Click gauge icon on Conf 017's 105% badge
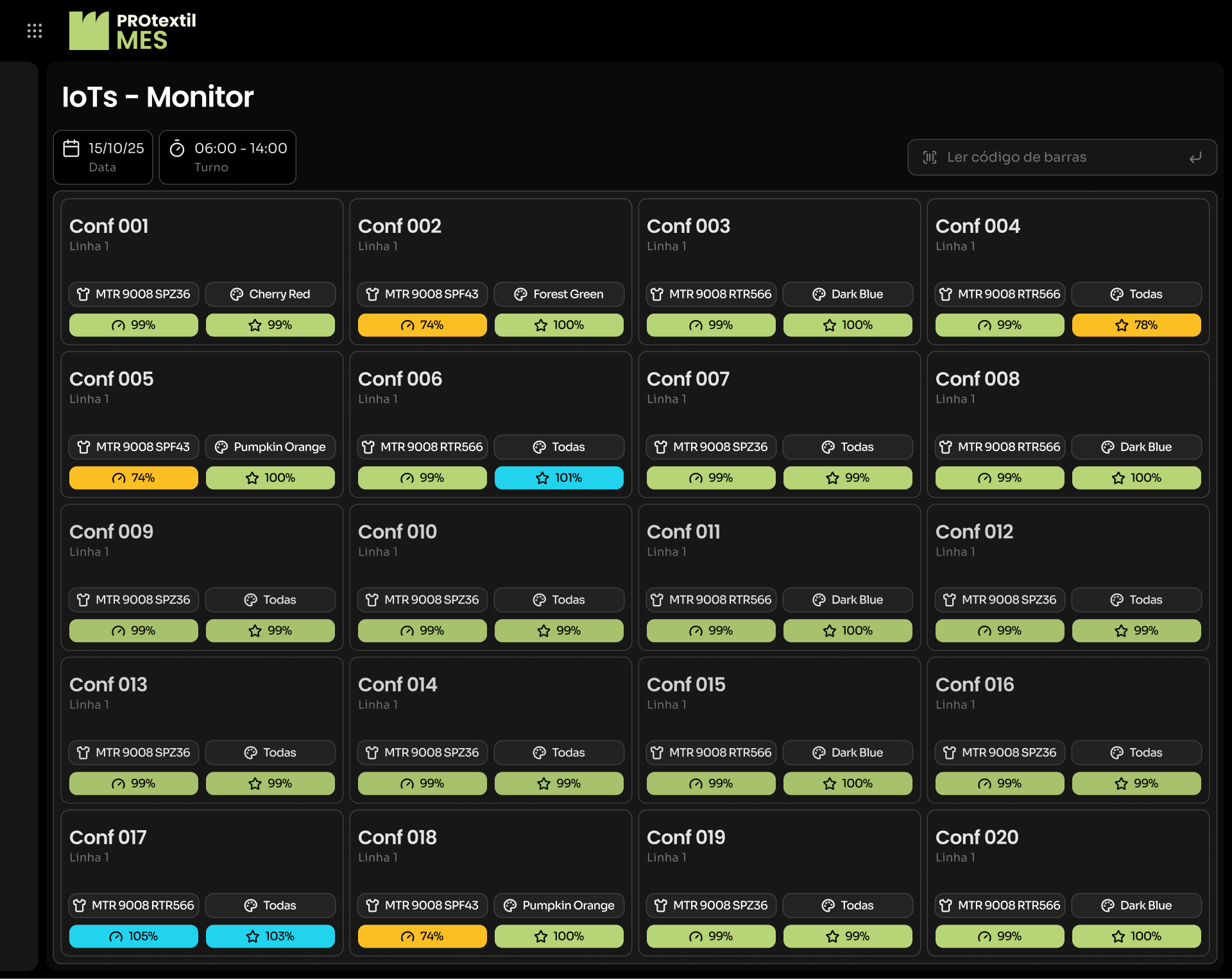 [x=116, y=937]
